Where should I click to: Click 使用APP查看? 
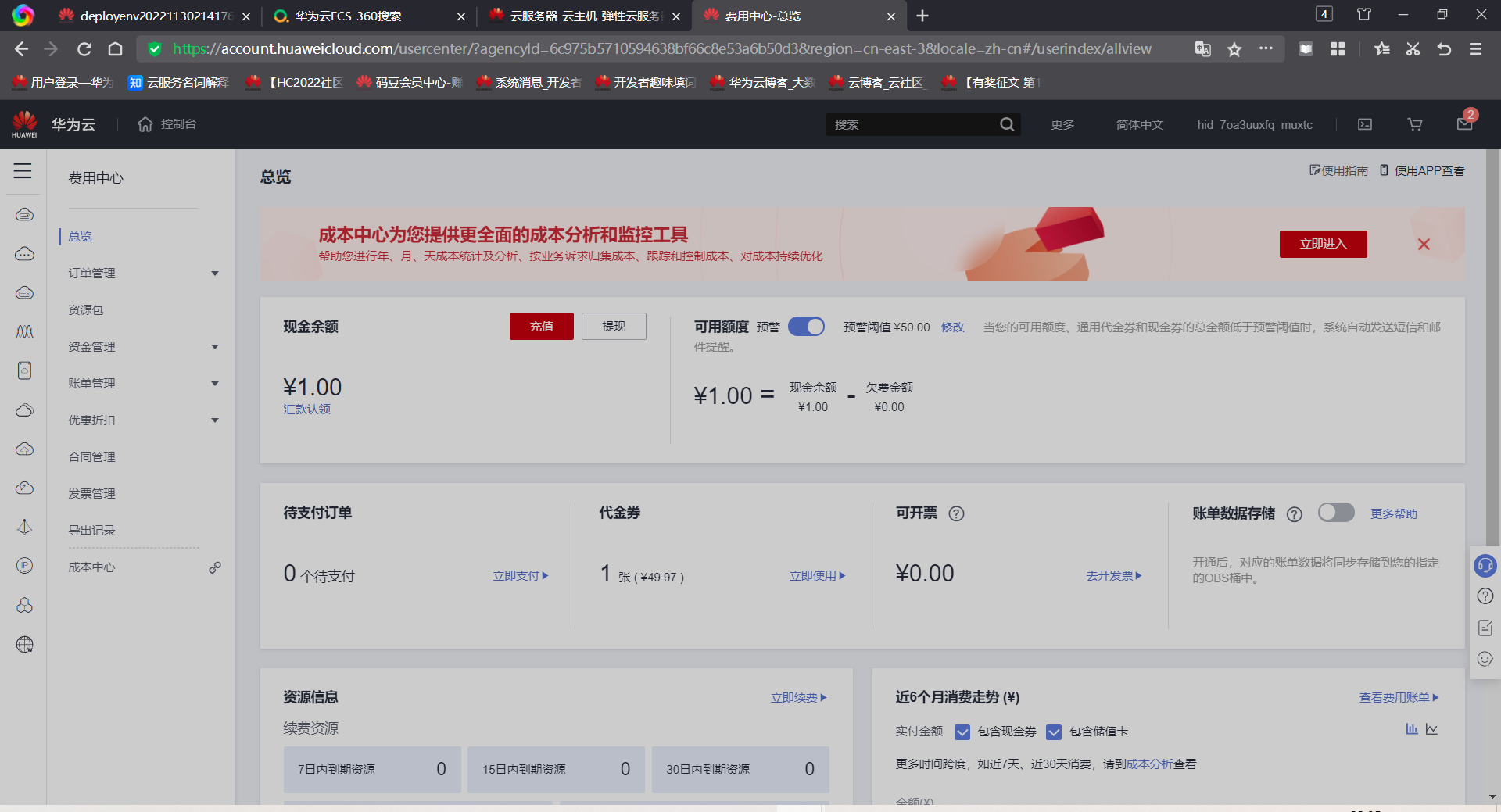click(x=1422, y=170)
